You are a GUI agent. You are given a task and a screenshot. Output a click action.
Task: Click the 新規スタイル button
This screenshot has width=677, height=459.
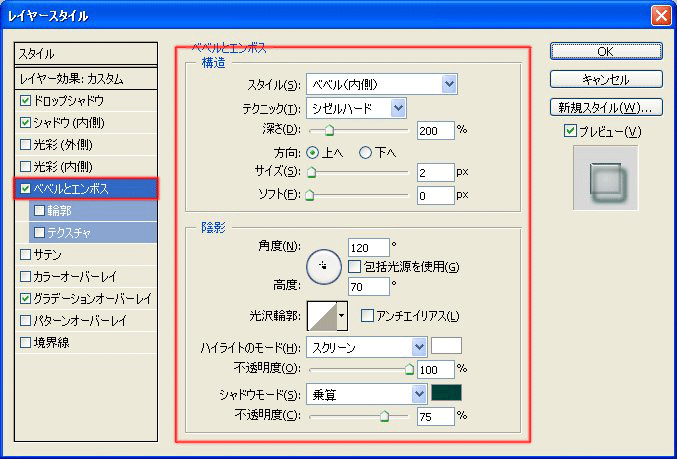tap(606, 108)
